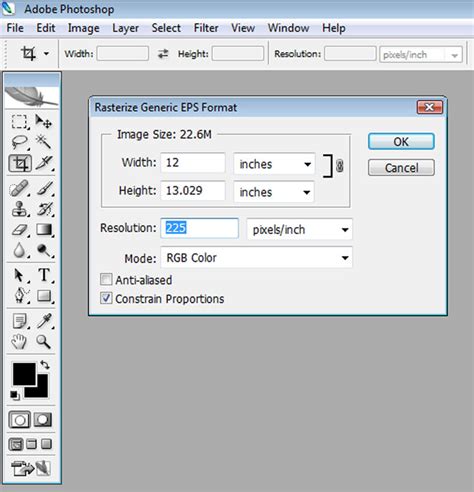The height and width of the screenshot is (492, 474).
Task: Swap foreground and background colors
Action: coord(45,365)
